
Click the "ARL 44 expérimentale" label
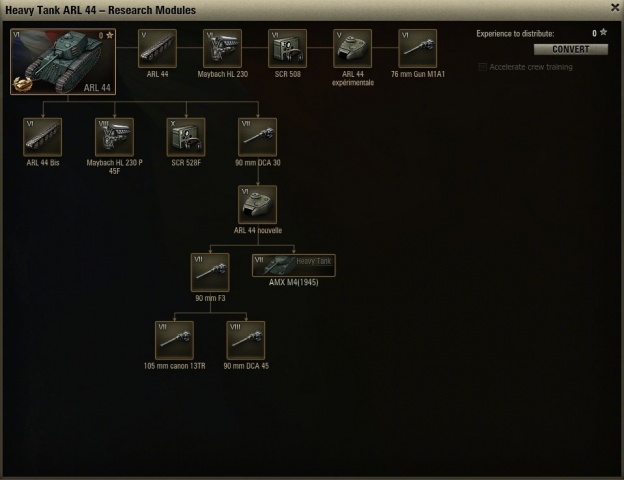(x=353, y=78)
